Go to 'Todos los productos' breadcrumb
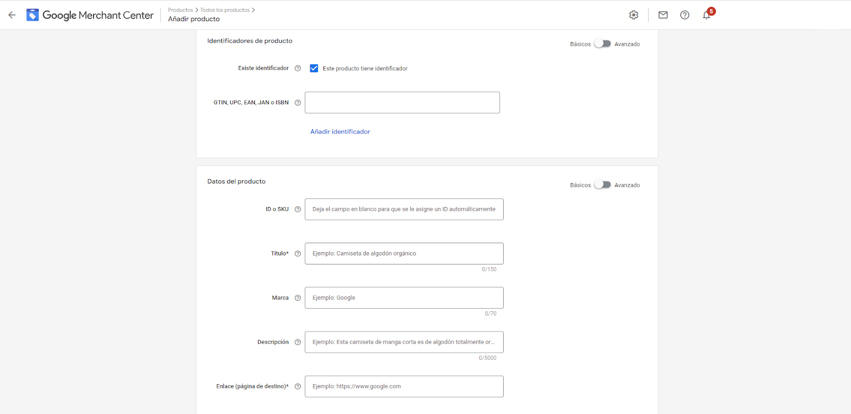851x414 pixels. [x=225, y=10]
